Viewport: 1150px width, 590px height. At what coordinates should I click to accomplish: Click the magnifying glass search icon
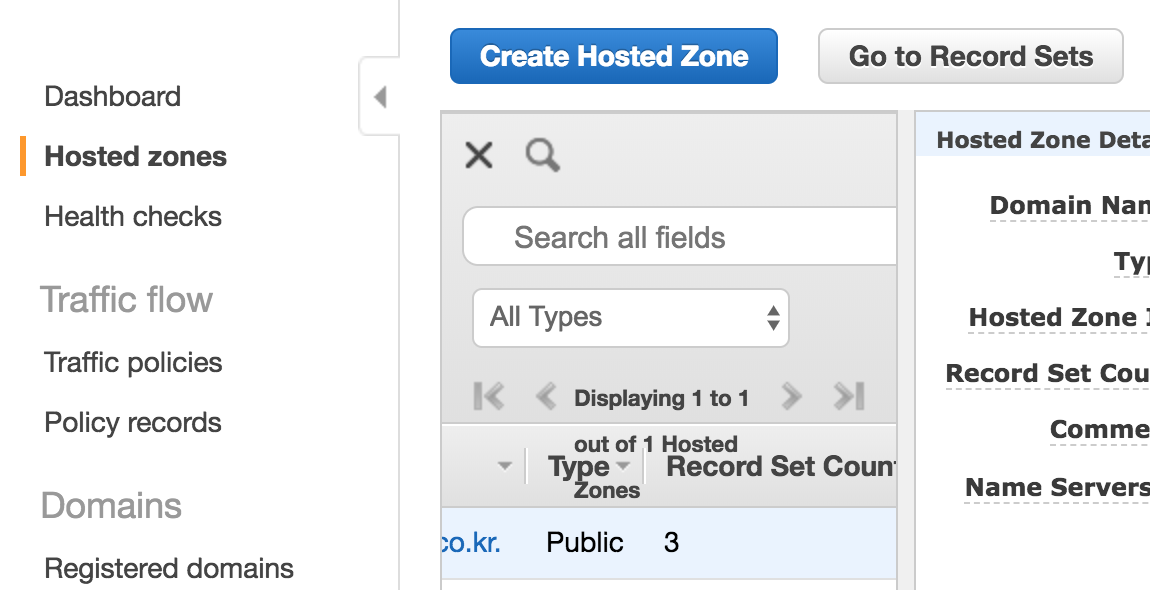(542, 155)
